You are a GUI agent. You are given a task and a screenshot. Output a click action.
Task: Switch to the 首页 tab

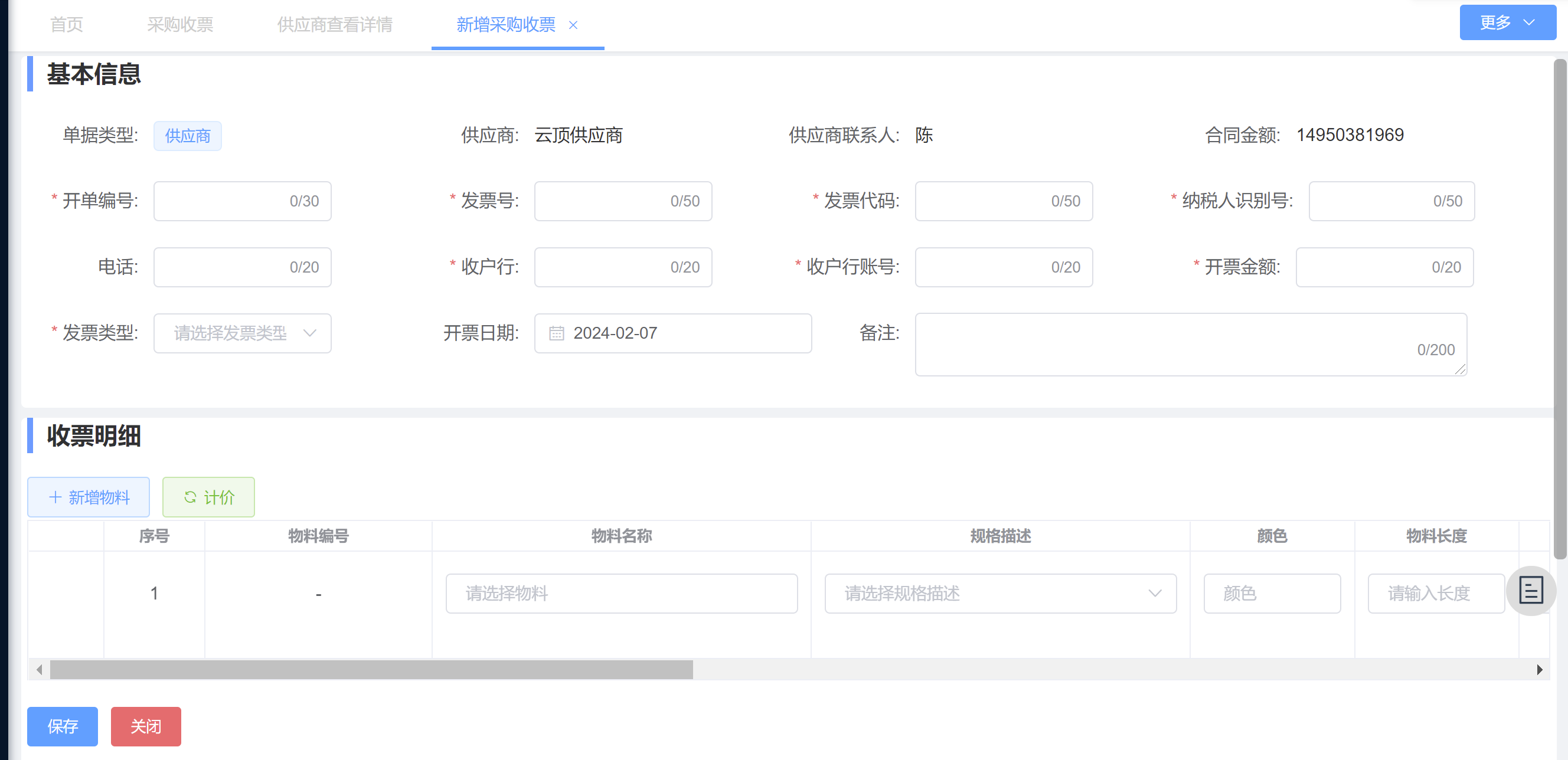[x=66, y=25]
